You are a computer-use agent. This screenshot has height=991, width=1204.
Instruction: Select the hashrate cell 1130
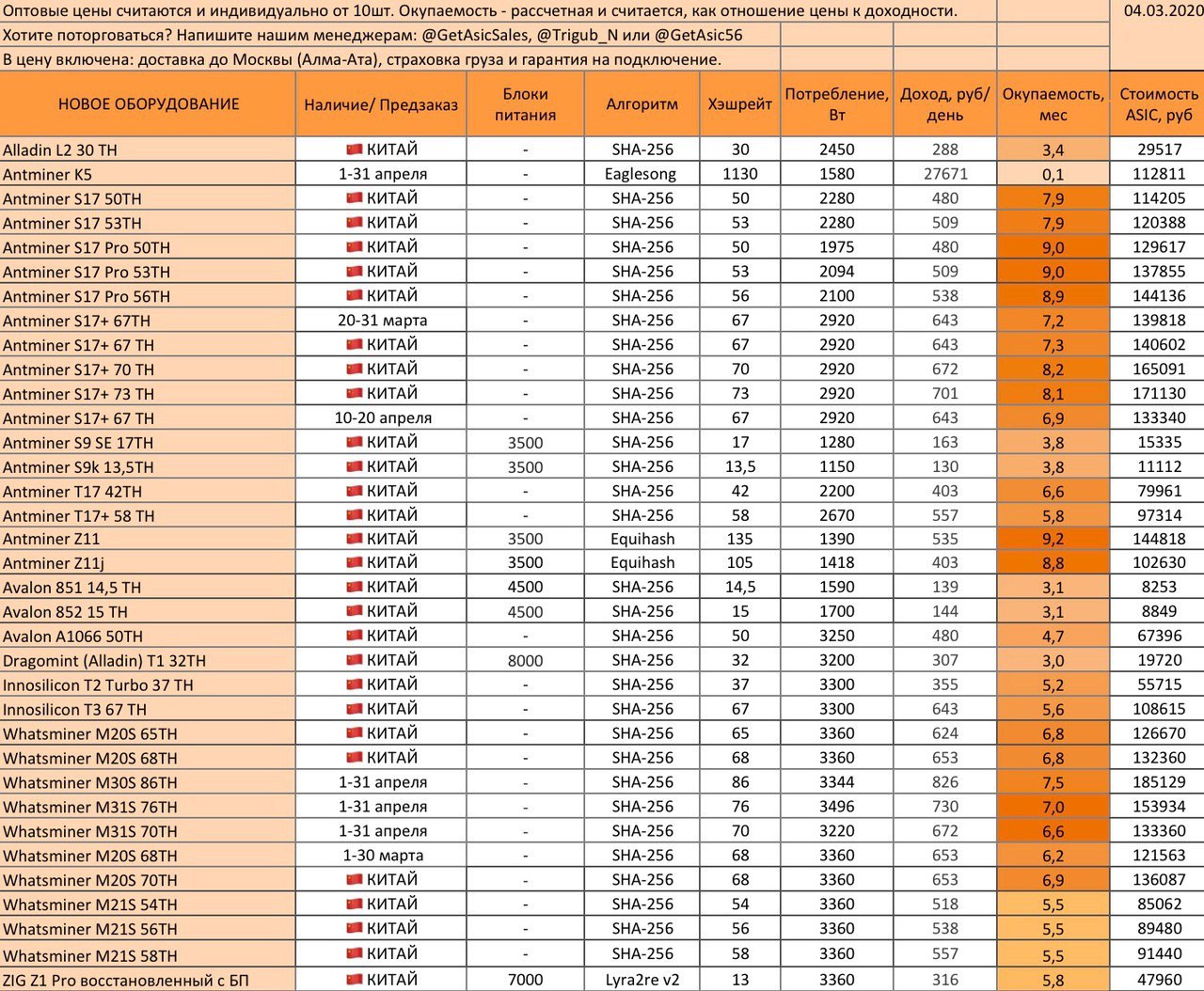[x=740, y=174]
